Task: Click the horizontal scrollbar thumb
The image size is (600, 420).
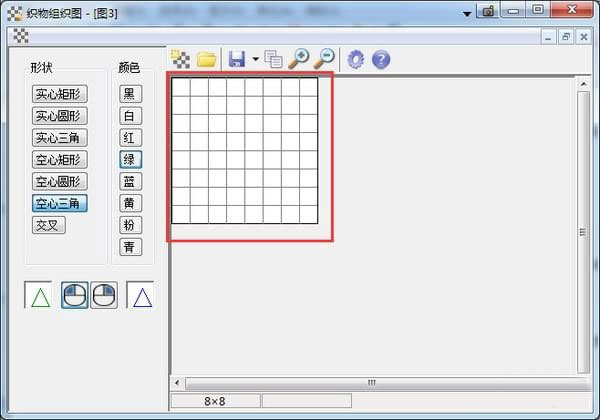Action: click(386, 383)
